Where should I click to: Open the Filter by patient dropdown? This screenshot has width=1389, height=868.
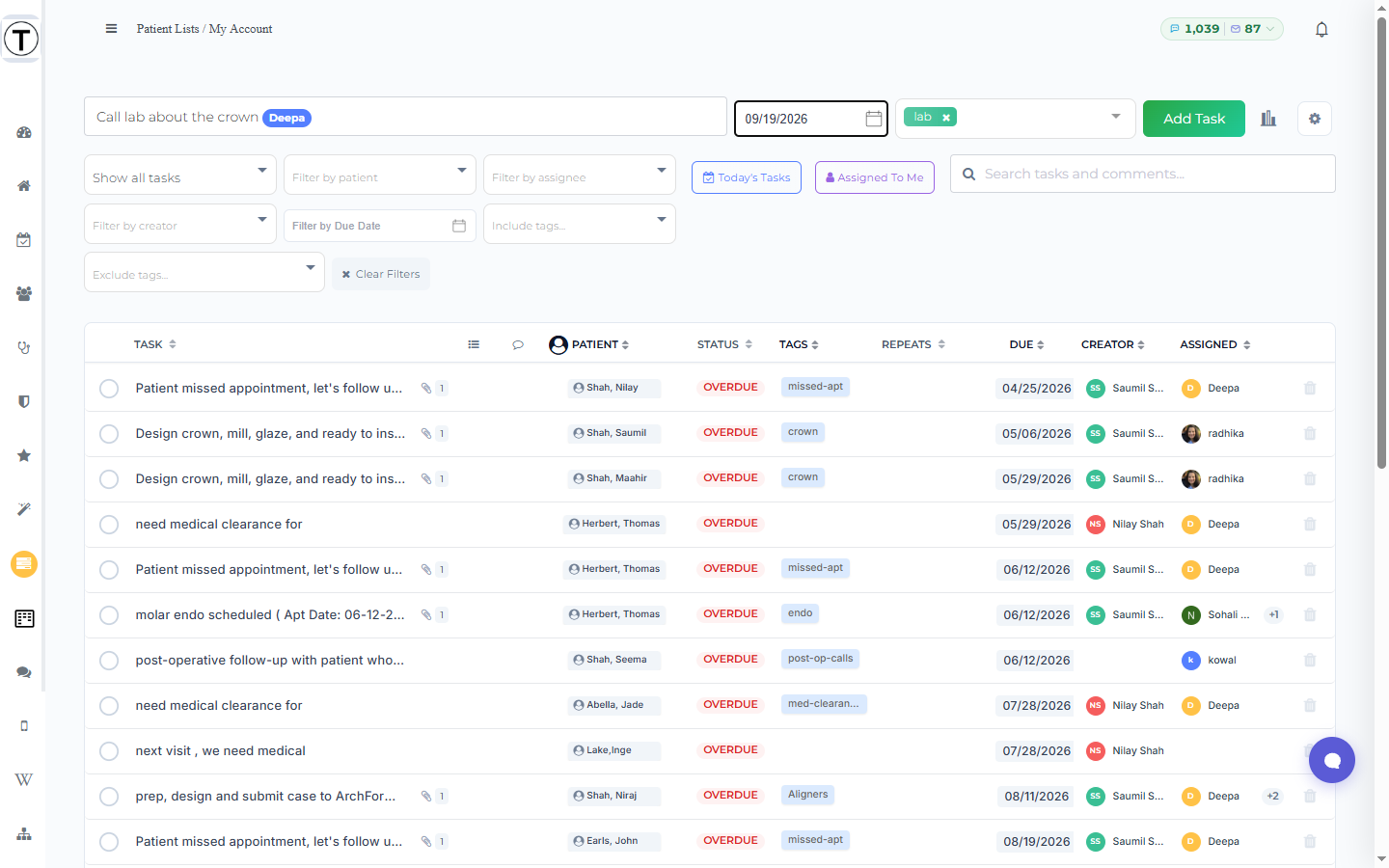point(380,175)
